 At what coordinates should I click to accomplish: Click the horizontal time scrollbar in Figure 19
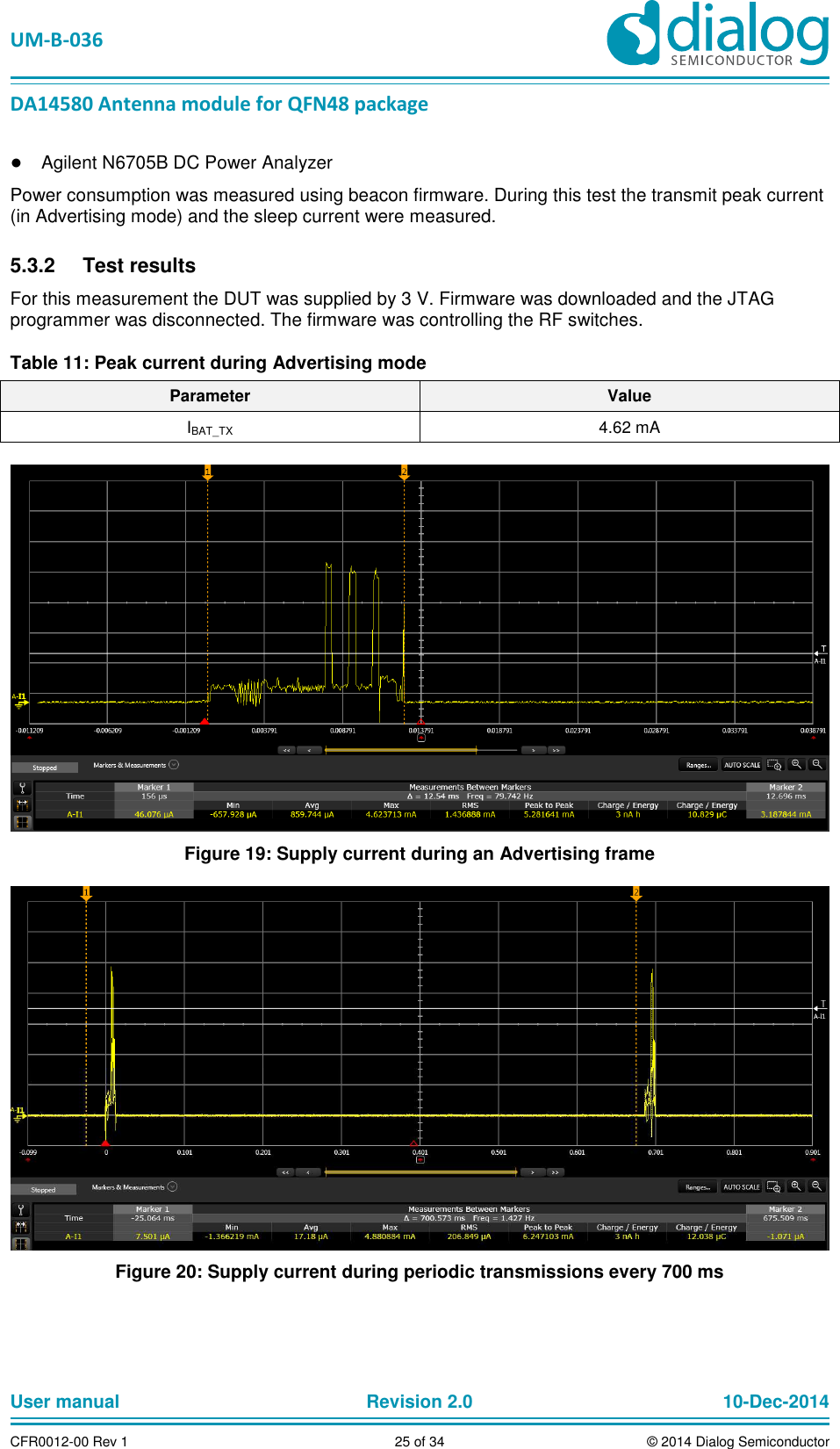point(421,750)
